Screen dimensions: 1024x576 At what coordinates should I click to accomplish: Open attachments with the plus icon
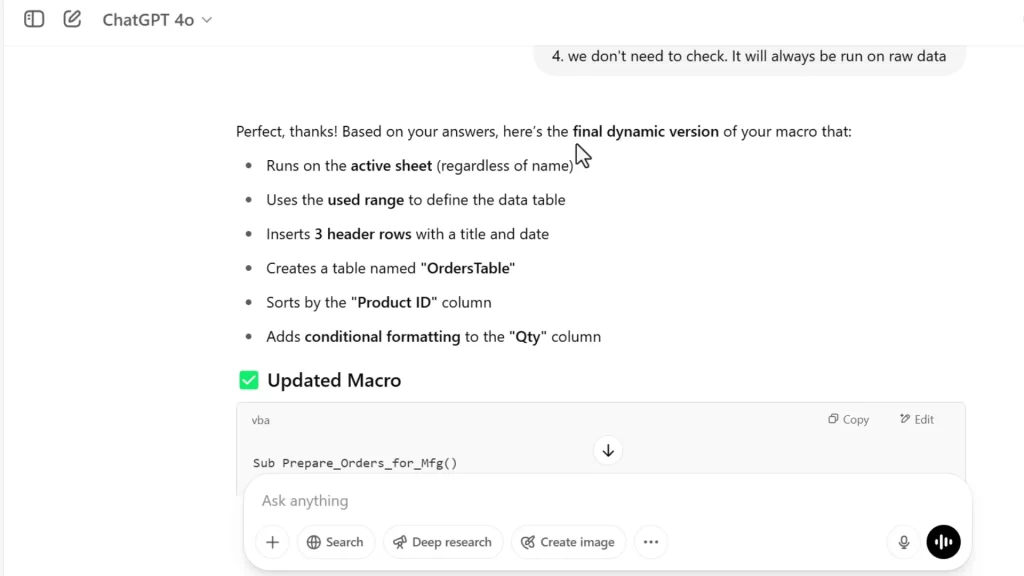[x=272, y=542]
